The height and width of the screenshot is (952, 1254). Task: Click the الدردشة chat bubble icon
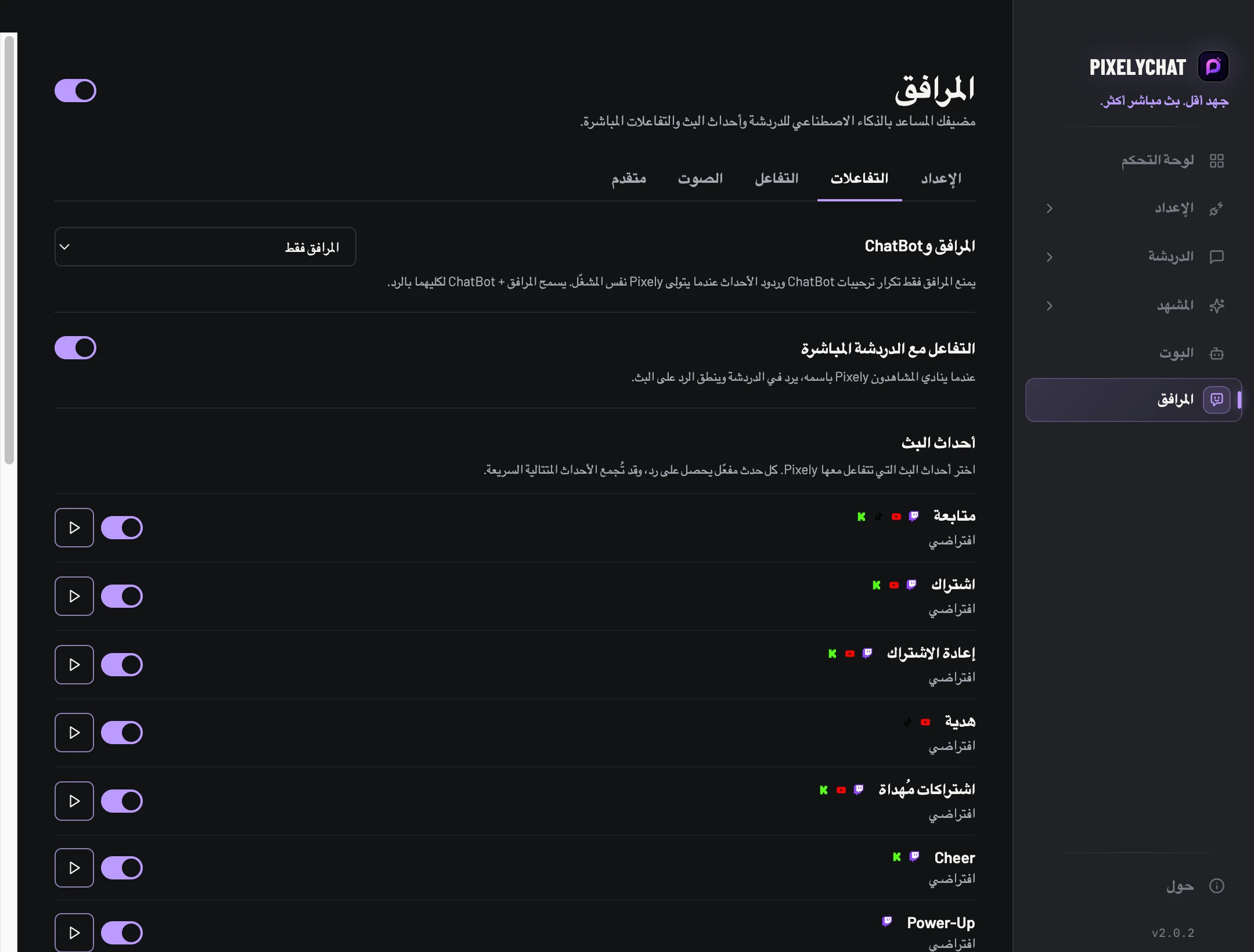(1217, 257)
